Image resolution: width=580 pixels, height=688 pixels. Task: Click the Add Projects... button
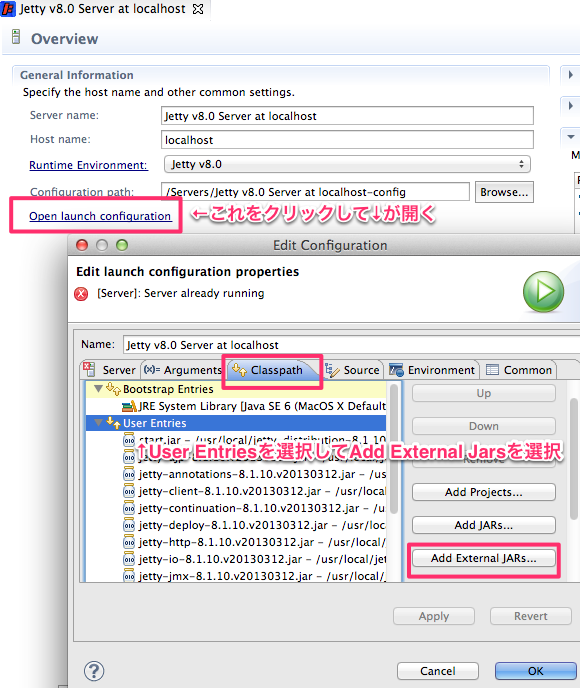[483, 492]
